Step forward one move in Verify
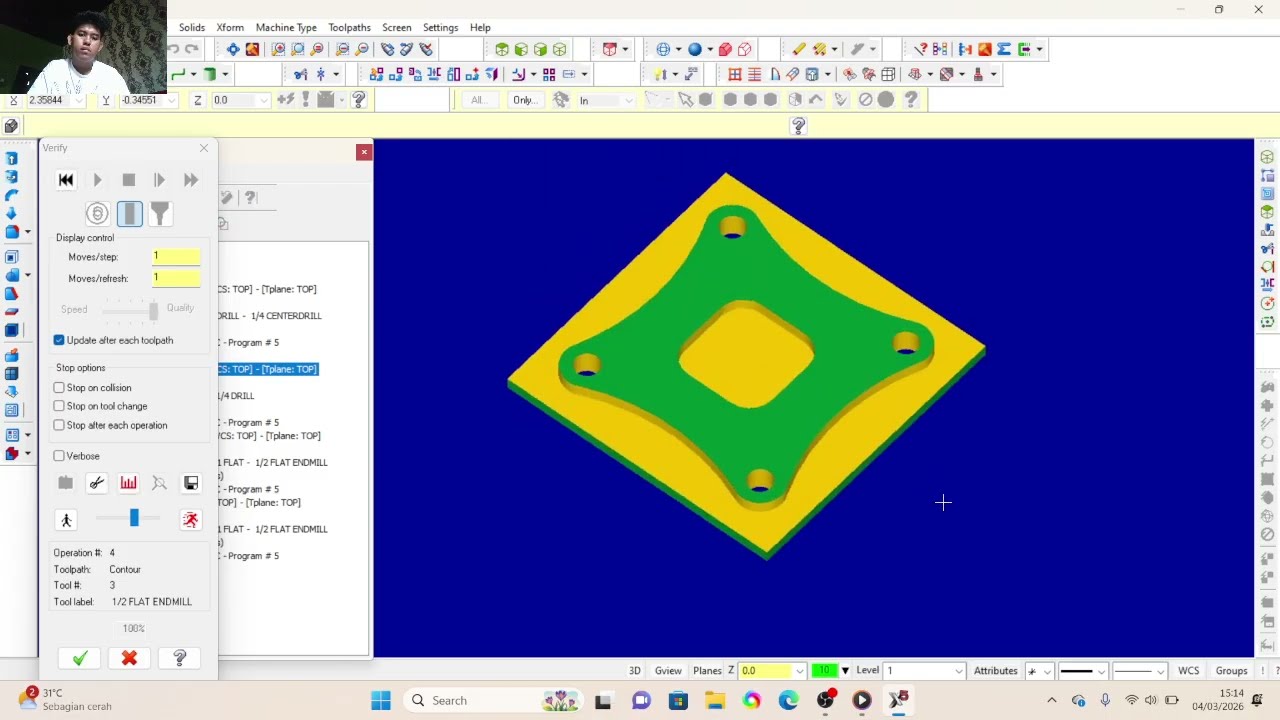 pyautogui.click(x=159, y=180)
